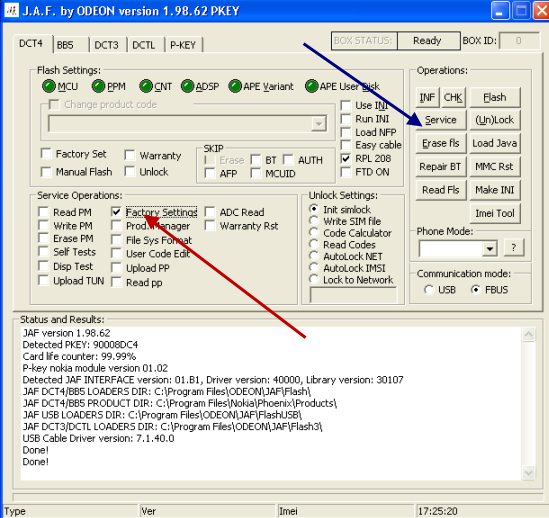Click the JAF application title bar icon

[11, 11]
